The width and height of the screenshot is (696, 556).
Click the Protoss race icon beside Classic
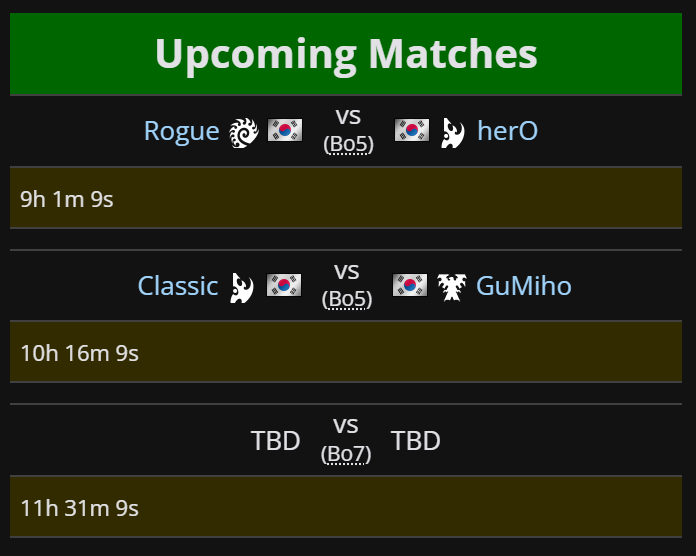242,287
